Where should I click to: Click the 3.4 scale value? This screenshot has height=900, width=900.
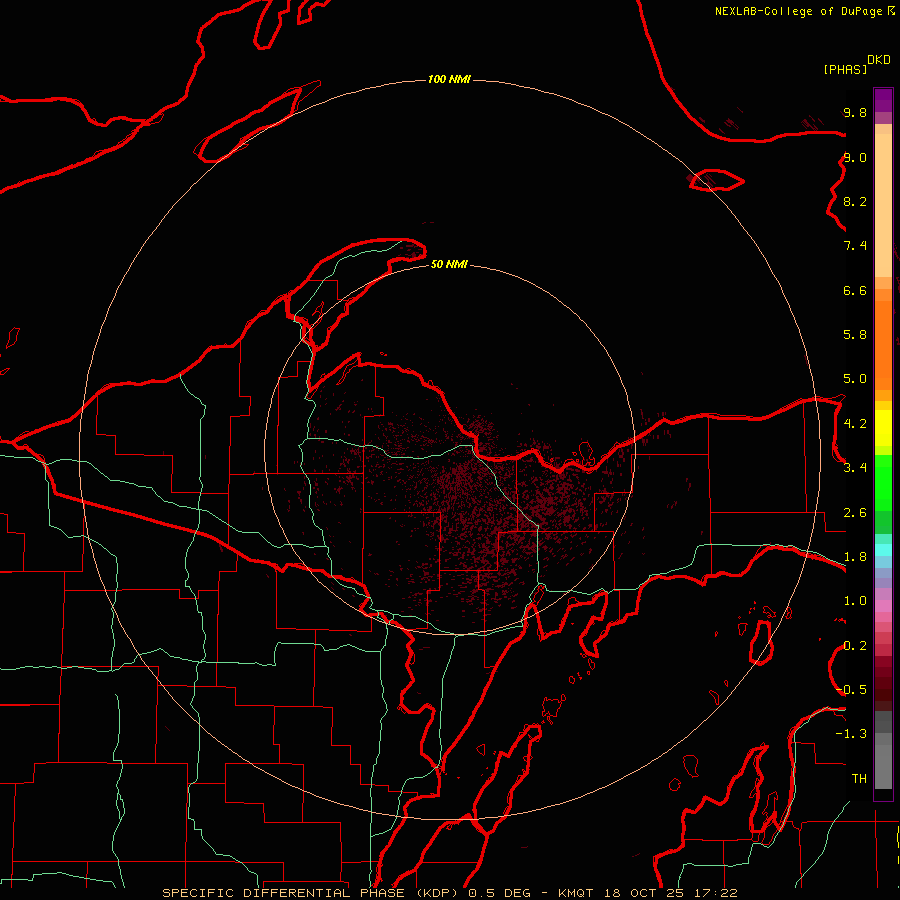click(855, 468)
